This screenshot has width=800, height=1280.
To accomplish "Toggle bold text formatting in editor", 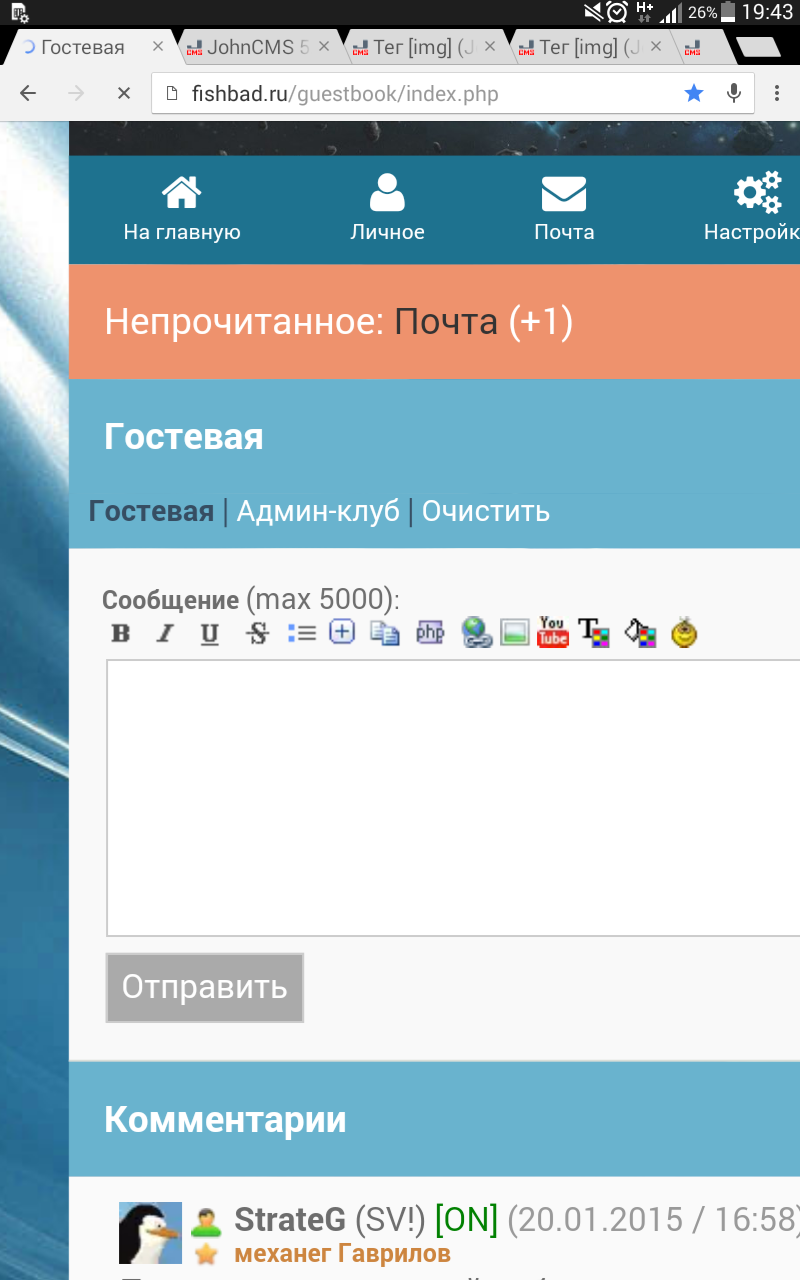I will [x=121, y=633].
